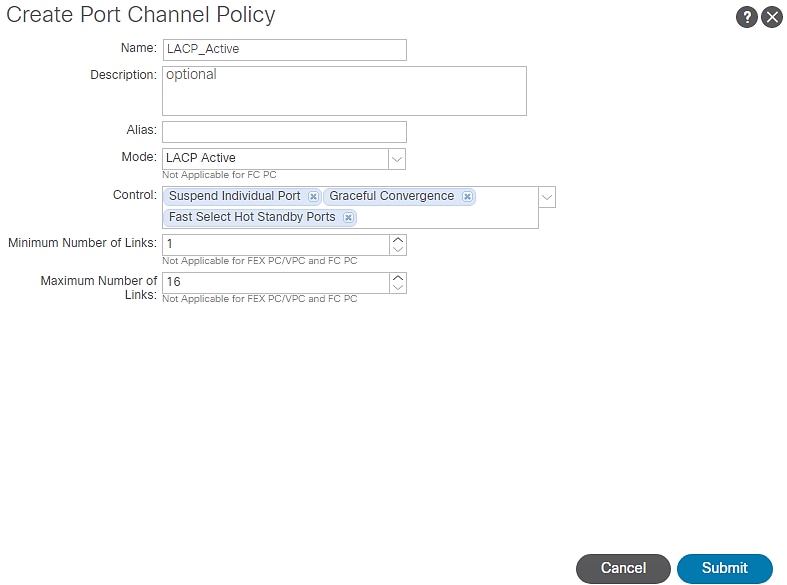Click into the Alias input field
Viewport: 787px width, 585px height.
(284, 132)
